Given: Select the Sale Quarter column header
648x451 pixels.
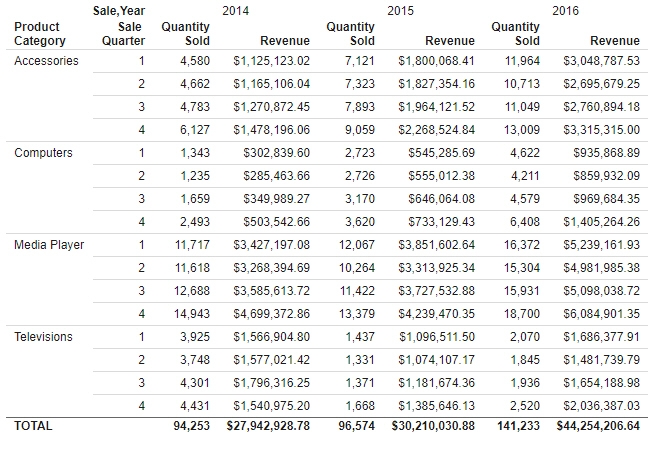Looking at the screenshot, I should (123, 34).
